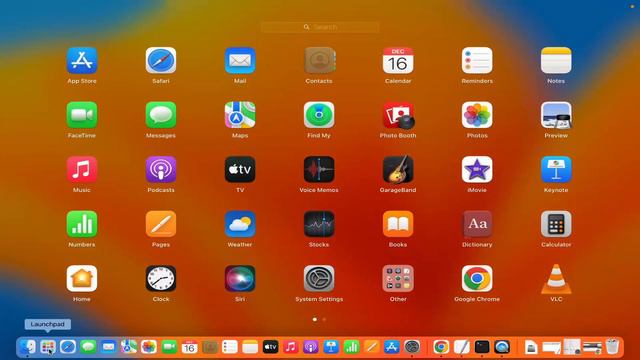Open the VLC media player
This screenshot has width=640, height=360.
556,279
